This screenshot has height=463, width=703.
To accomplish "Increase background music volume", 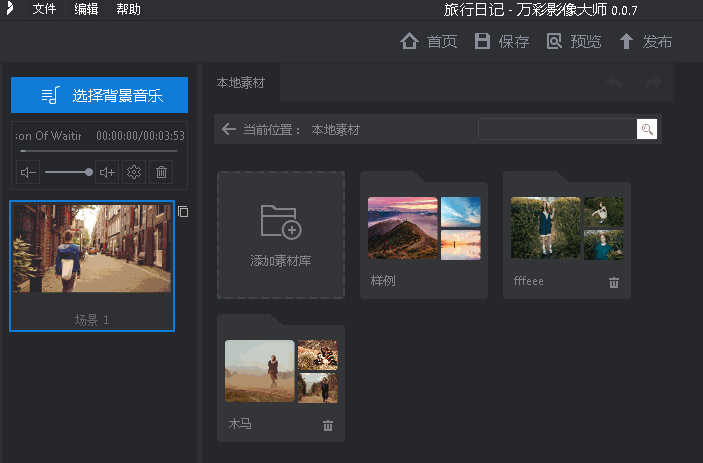I will (107, 172).
